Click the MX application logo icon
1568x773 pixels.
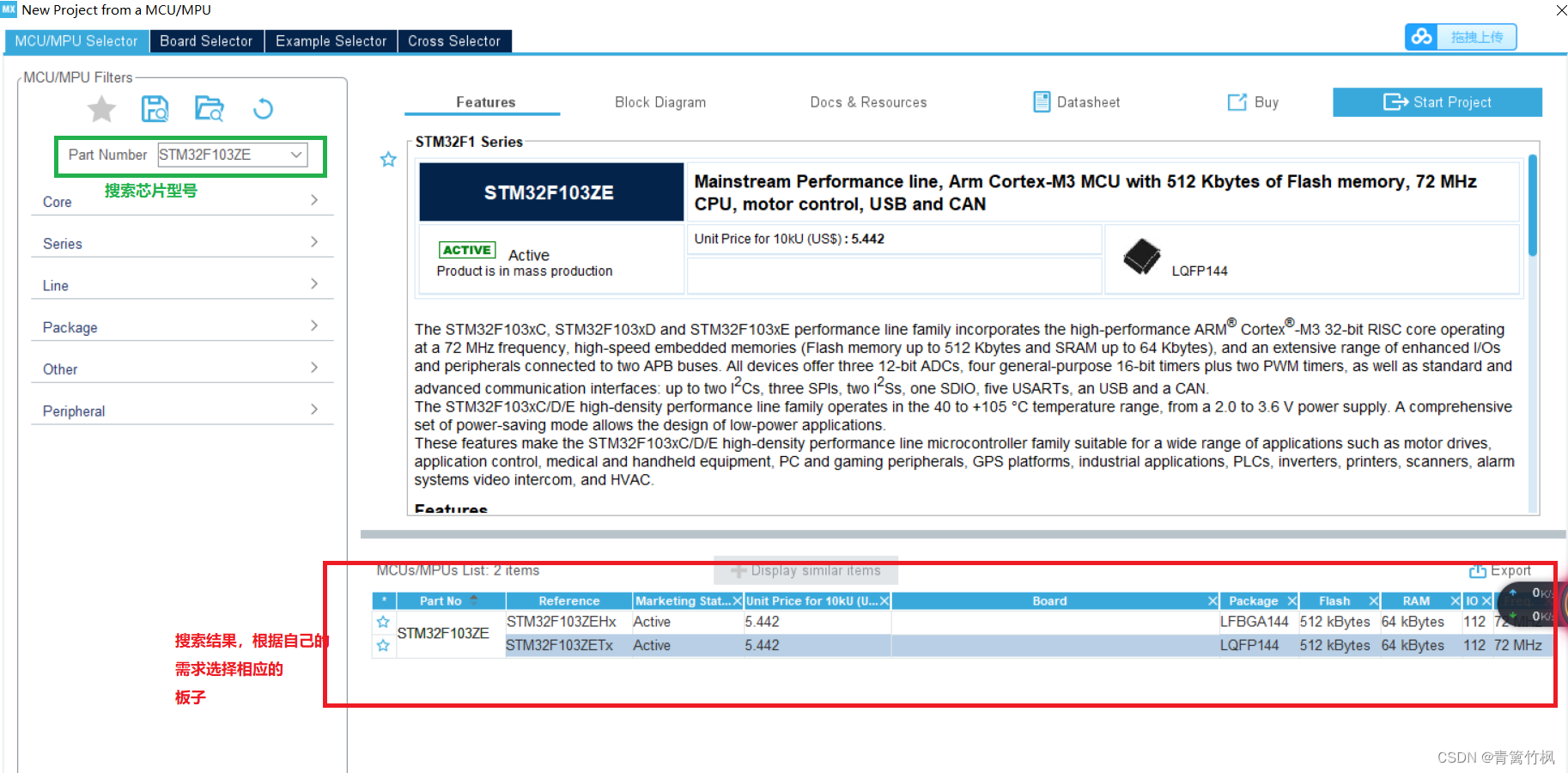[9, 9]
